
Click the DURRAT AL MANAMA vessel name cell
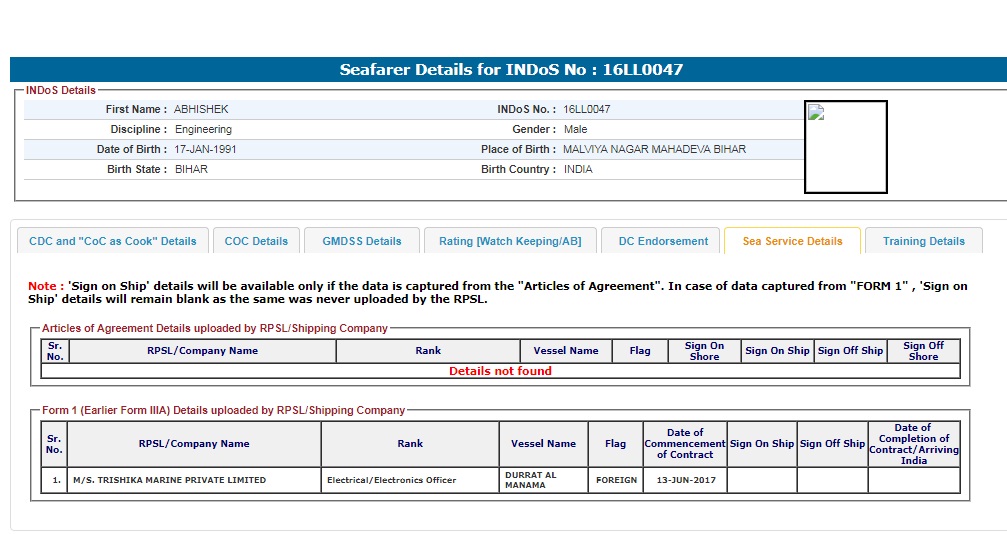pos(543,480)
